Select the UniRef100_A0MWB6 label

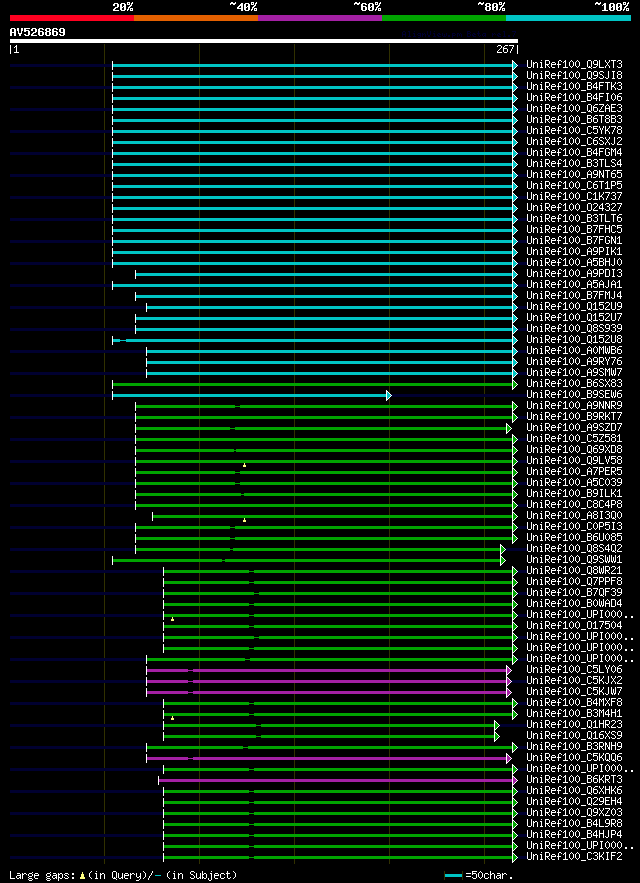click(574, 351)
